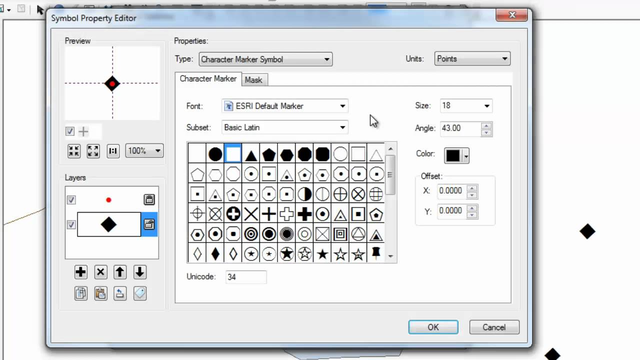Select the circled X glyph
The image size is (640, 360).
coord(358,194)
